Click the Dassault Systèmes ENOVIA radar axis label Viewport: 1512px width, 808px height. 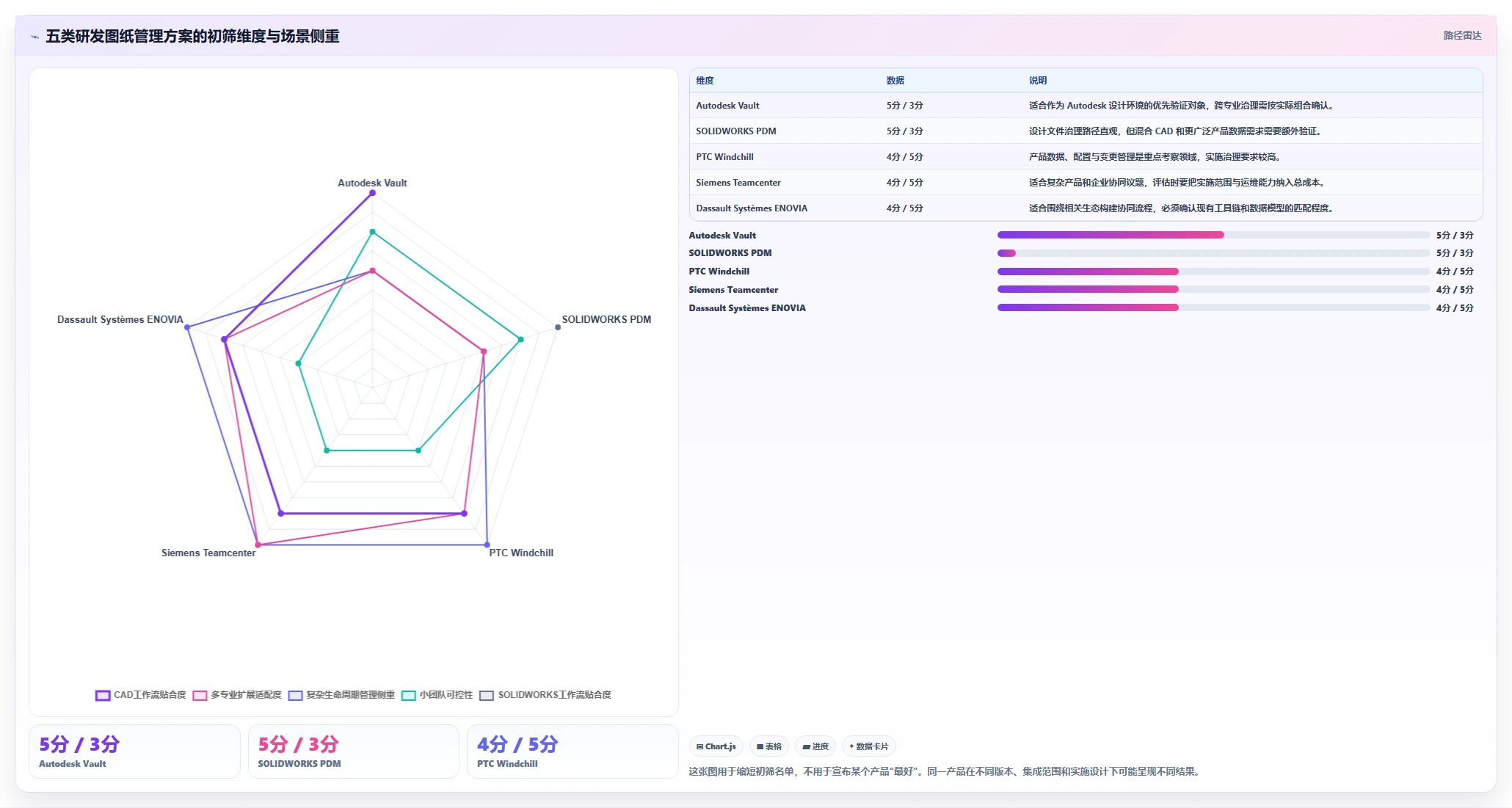[120, 319]
